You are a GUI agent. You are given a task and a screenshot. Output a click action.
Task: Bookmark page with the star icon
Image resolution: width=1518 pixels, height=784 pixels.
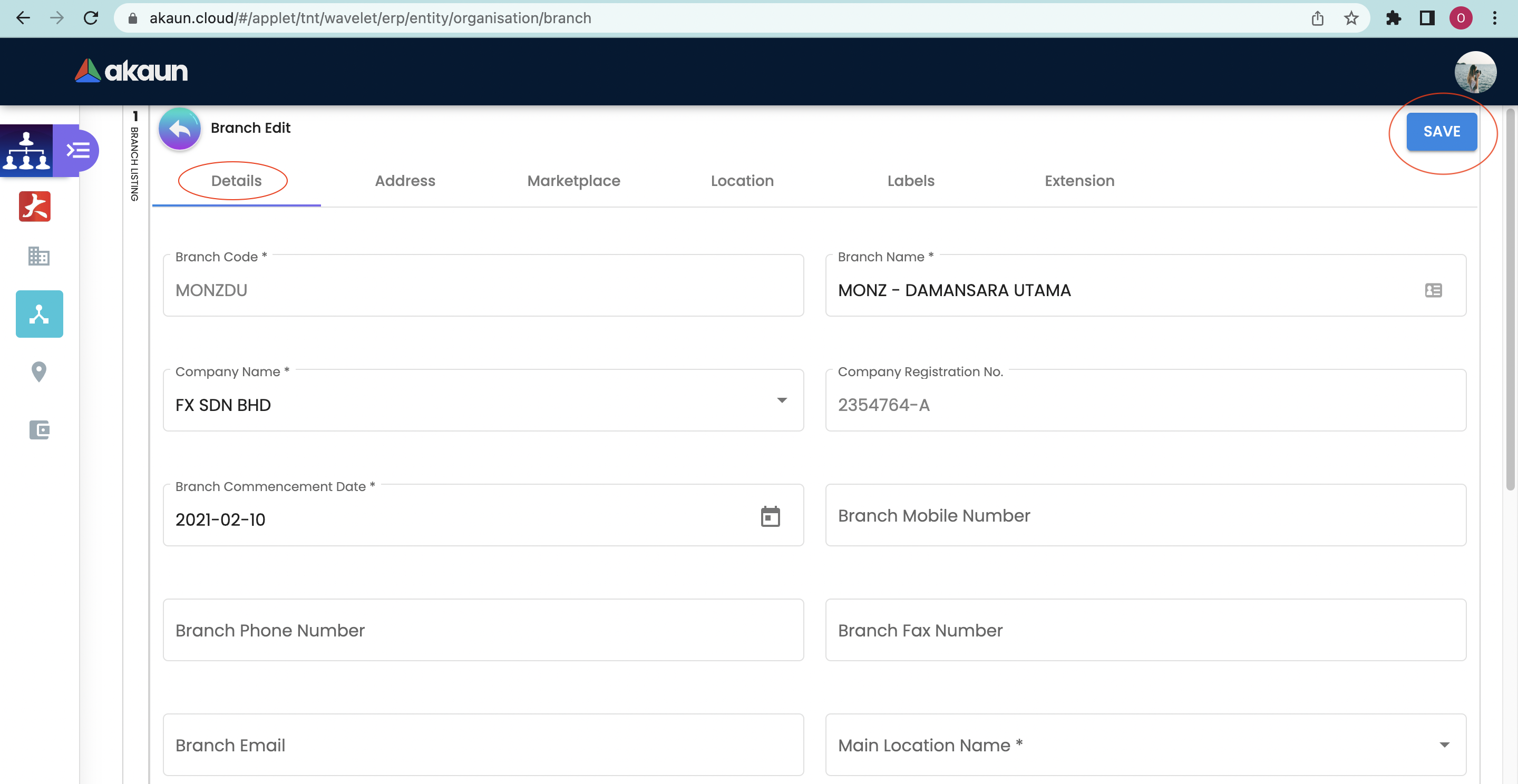1350,18
